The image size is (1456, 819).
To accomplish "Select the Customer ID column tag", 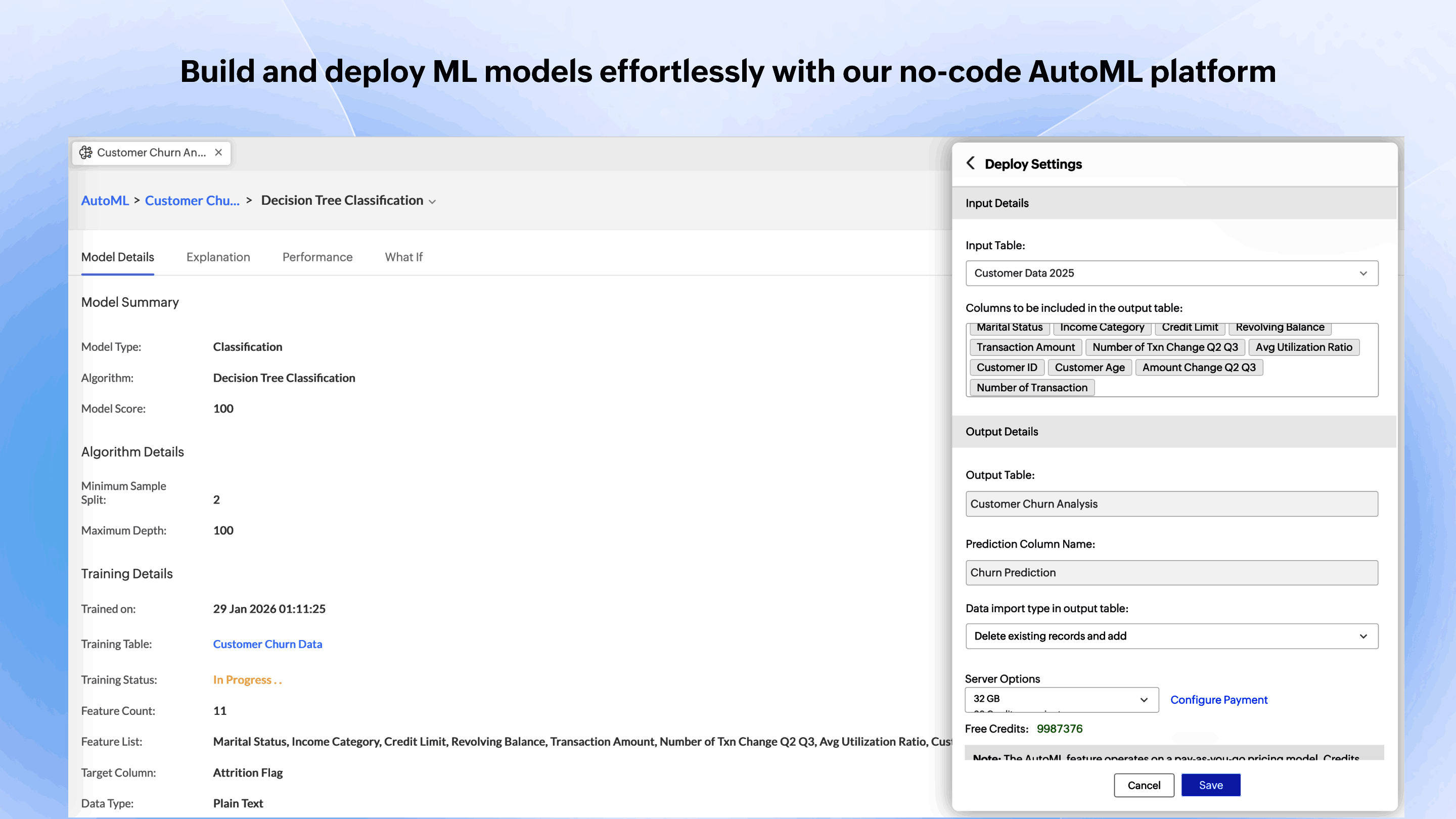I will [1007, 368].
